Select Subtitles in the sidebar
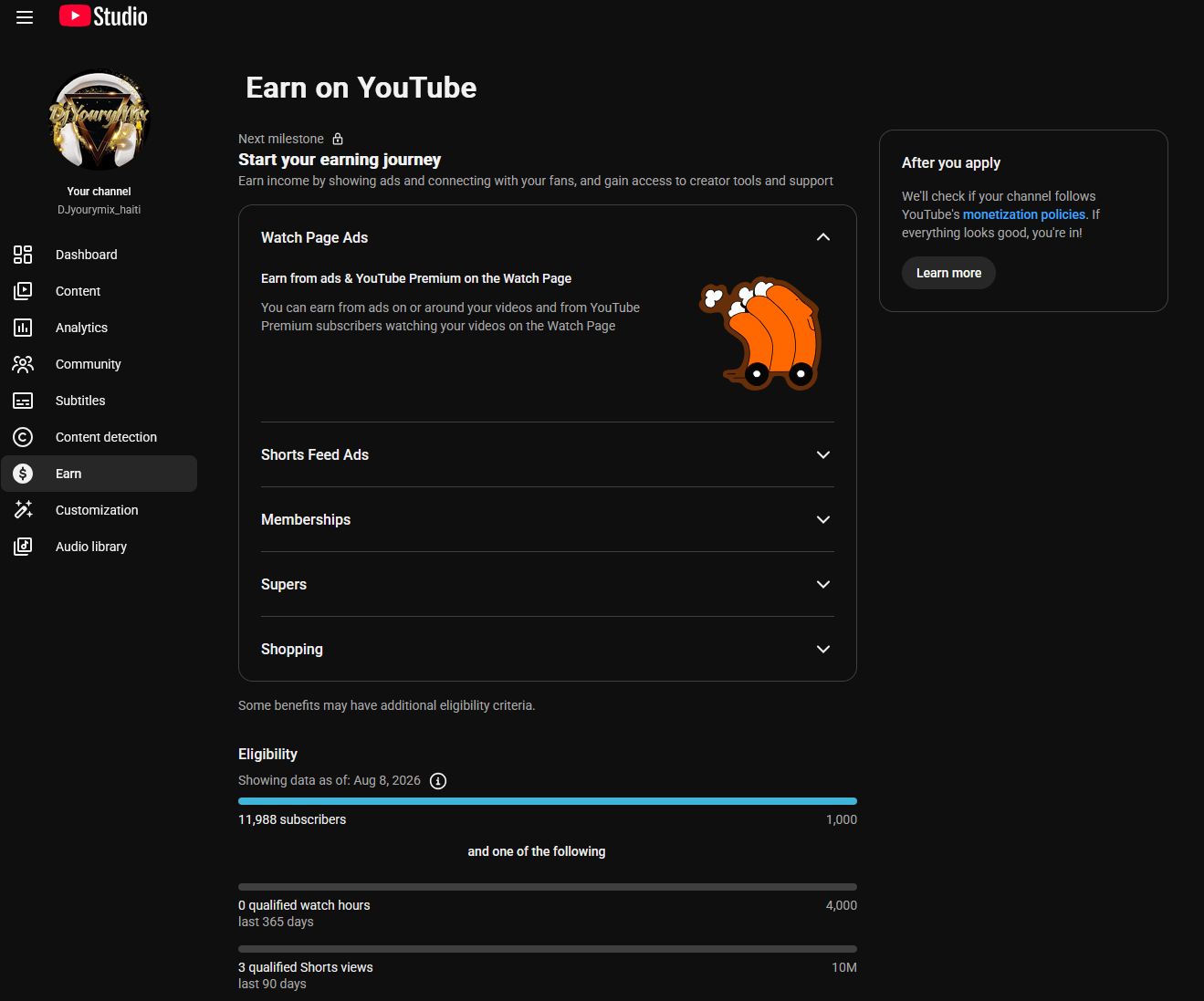This screenshot has height=1001, width=1204. [x=99, y=401]
